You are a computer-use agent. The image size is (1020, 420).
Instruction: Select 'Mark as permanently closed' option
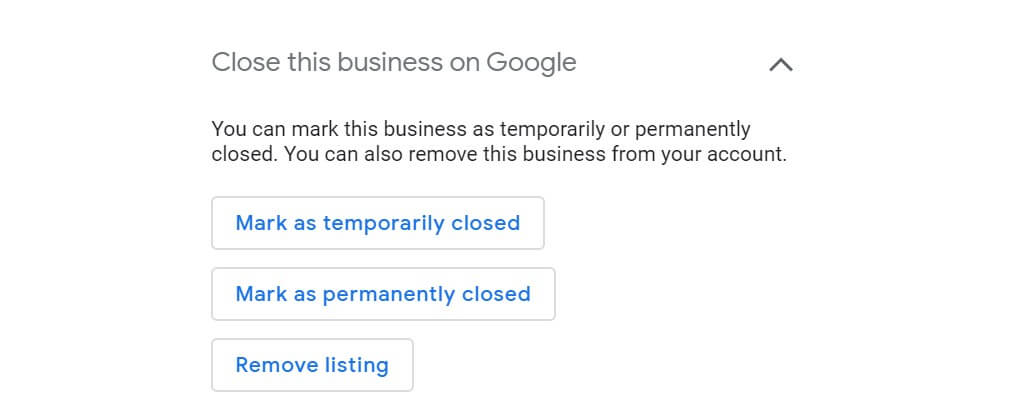tap(383, 294)
